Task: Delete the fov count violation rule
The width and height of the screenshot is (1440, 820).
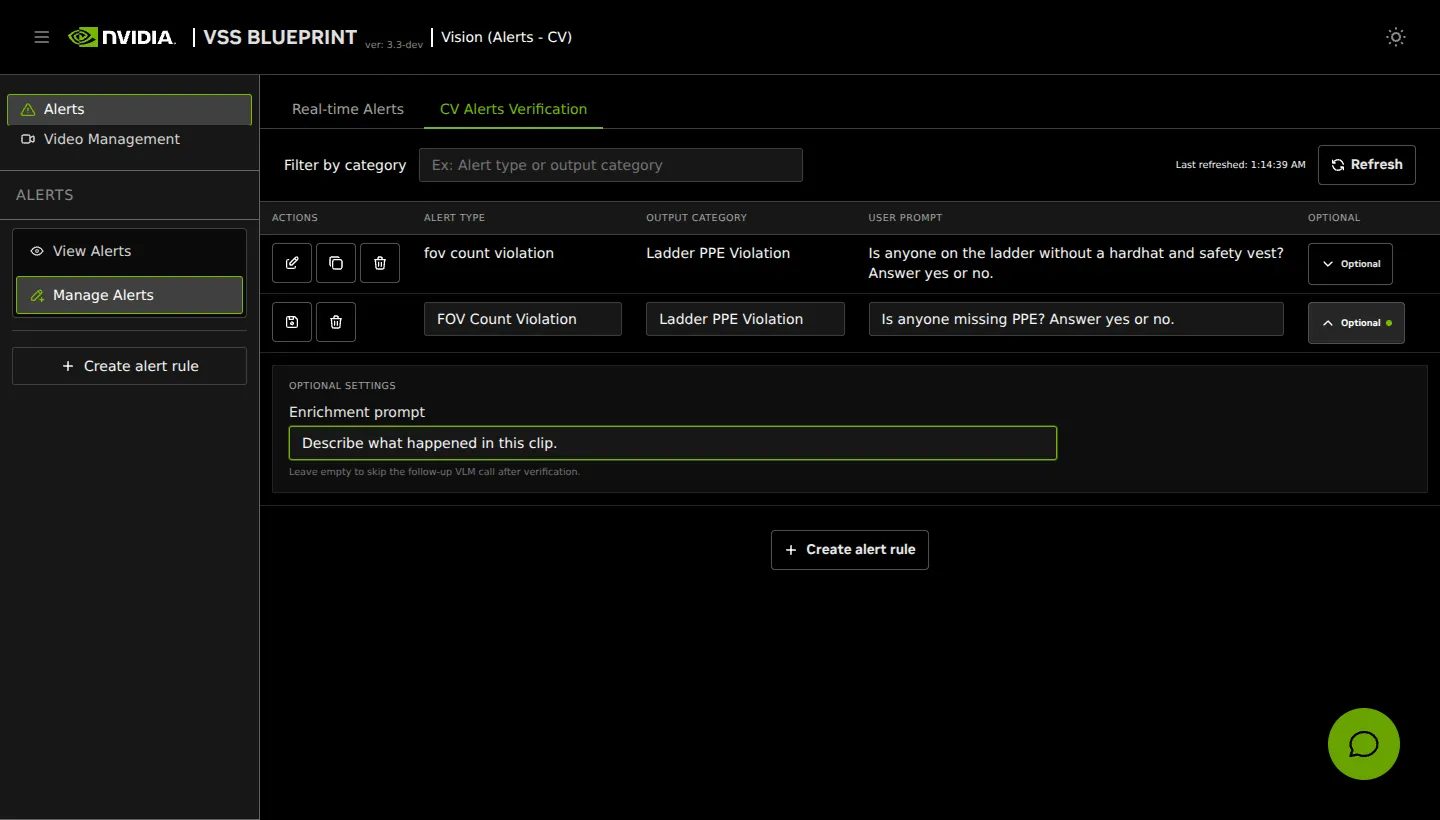Action: tap(380, 263)
